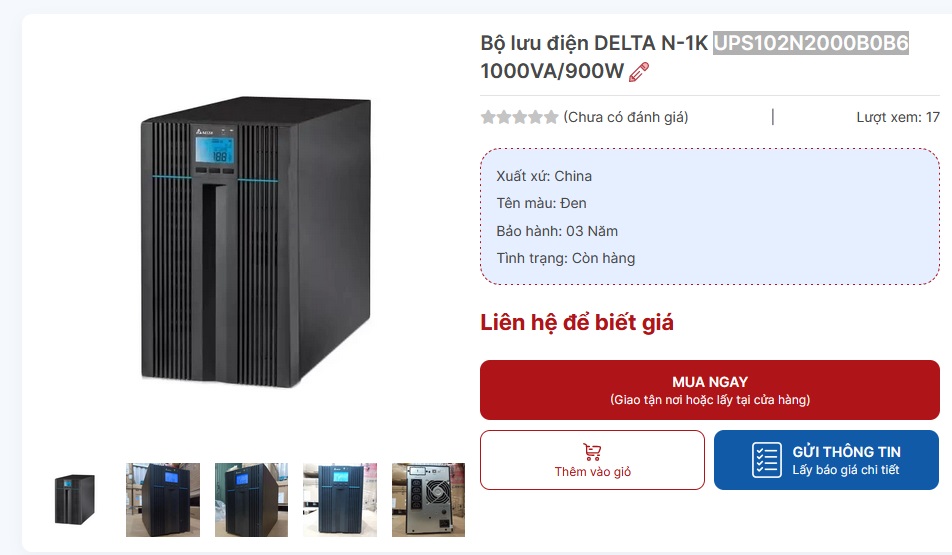Image resolution: width=952 pixels, height=555 pixels.
Task: Click the red pencil edit icon
Action: [x=638, y=72]
